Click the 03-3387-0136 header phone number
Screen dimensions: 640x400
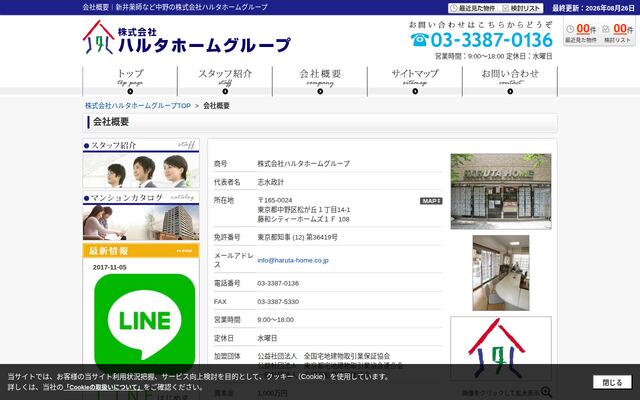pos(481,40)
